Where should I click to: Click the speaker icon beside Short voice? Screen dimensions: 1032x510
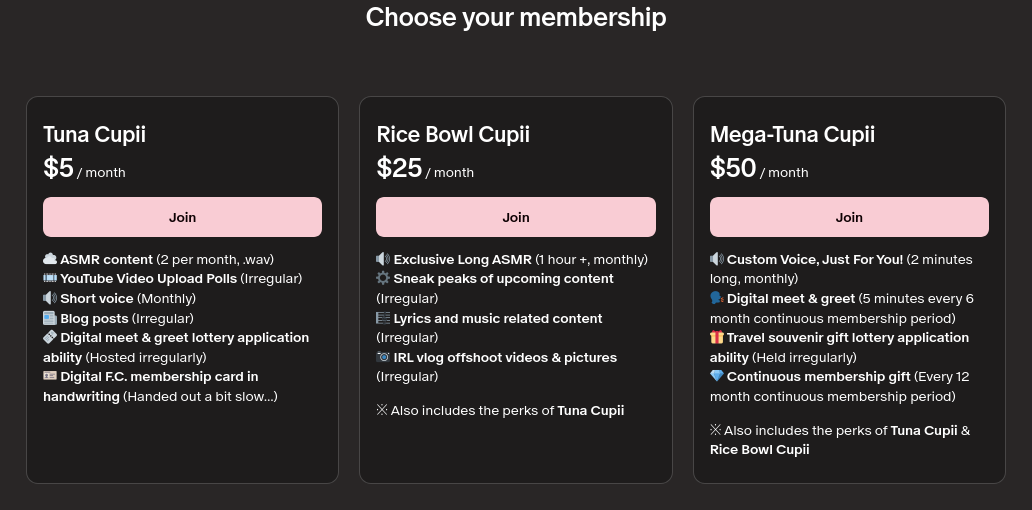coord(50,298)
